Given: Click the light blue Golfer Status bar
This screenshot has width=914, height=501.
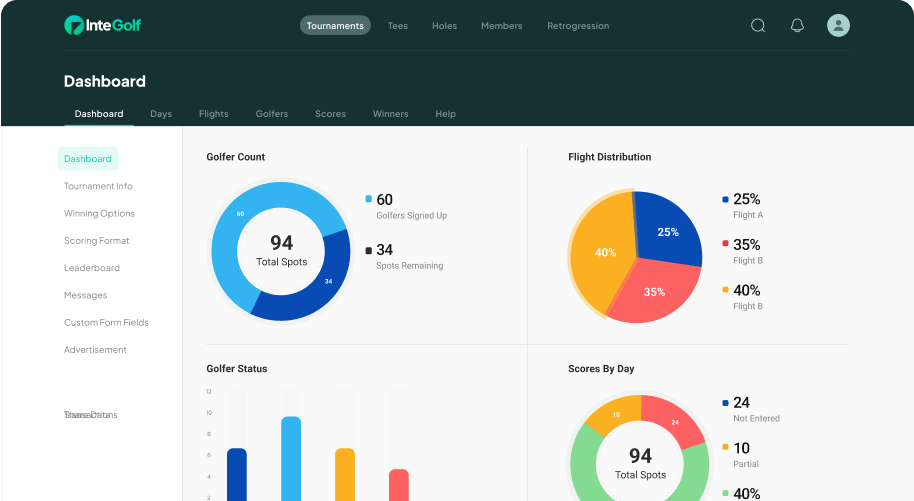Looking at the screenshot, I should click(x=291, y=458).
